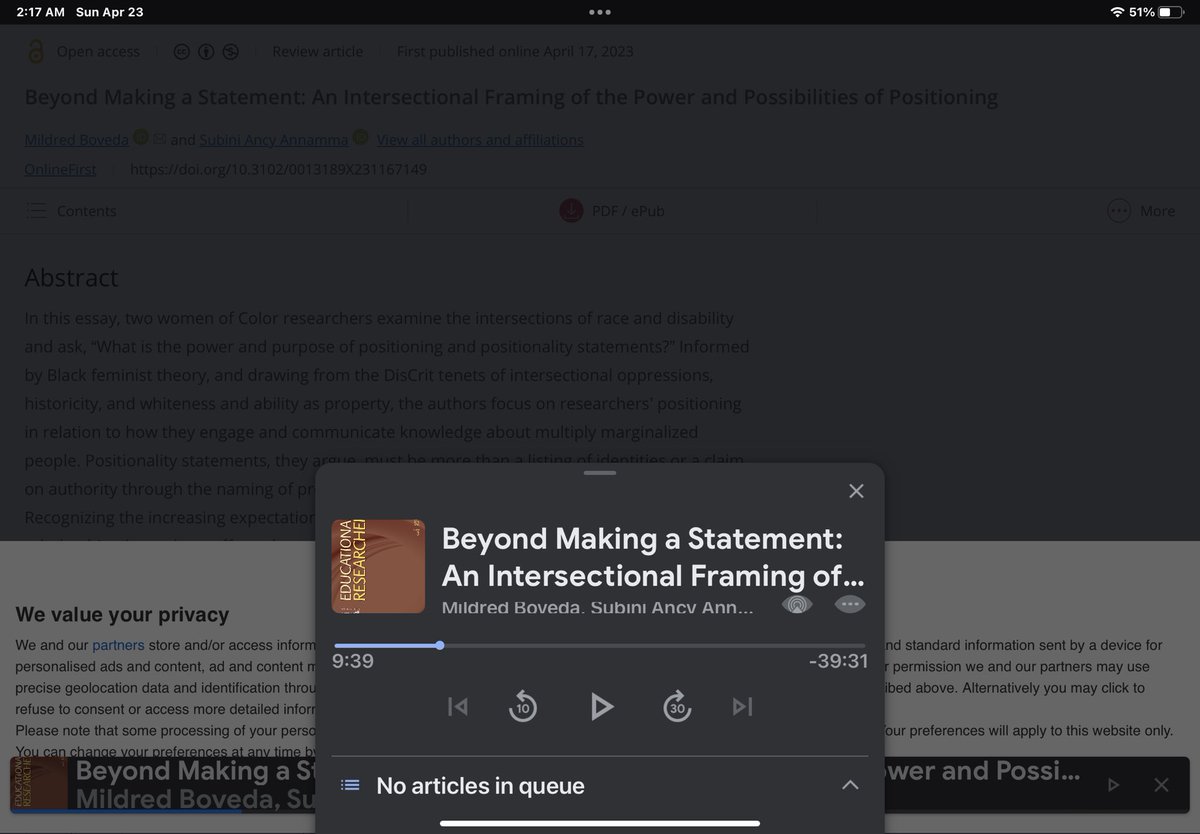Skip forward 30 seconds in the audio
1200x834 pixels.
(678, 706)
